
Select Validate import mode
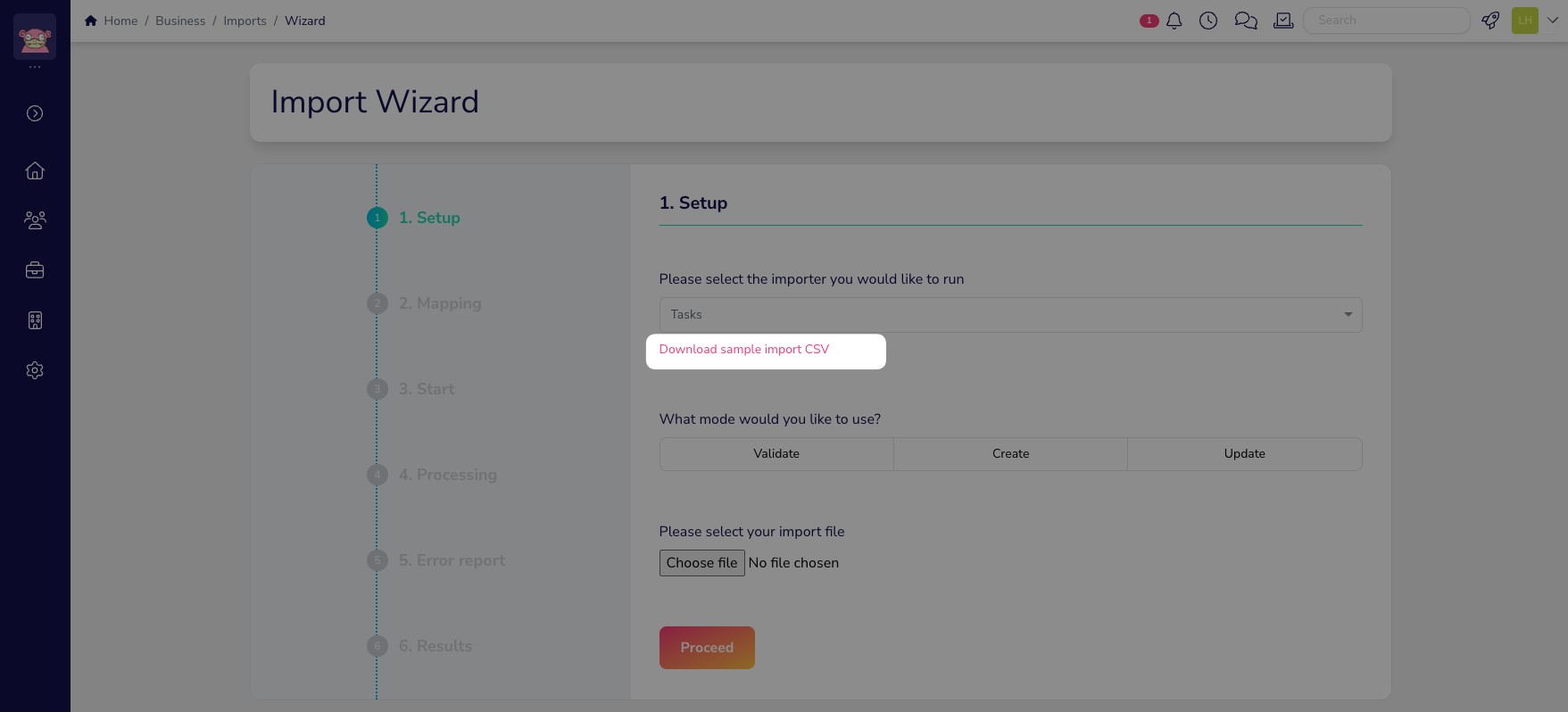776,454
